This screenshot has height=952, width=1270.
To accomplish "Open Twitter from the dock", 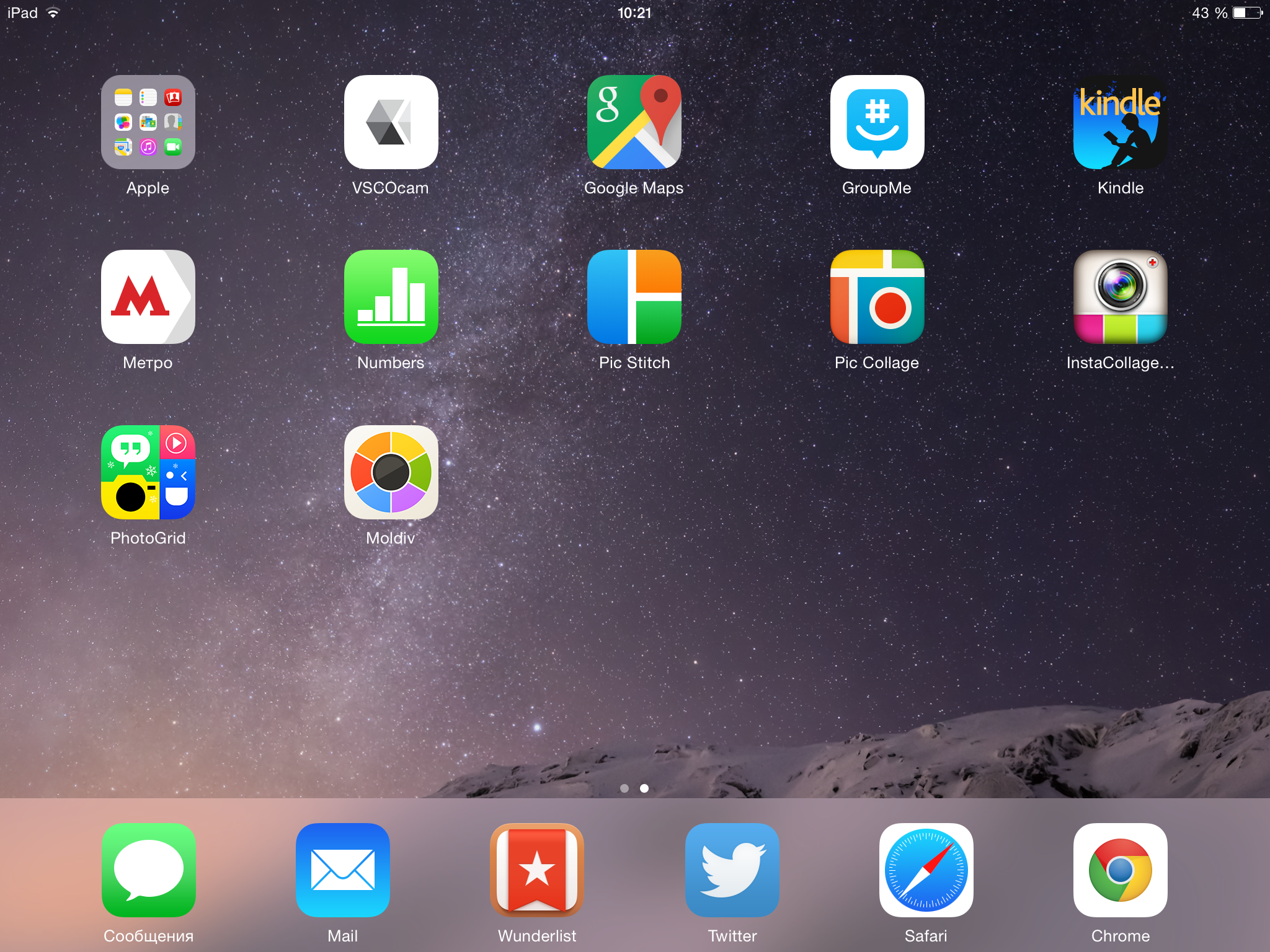I will pyautogui.click(x=732, y=870).
